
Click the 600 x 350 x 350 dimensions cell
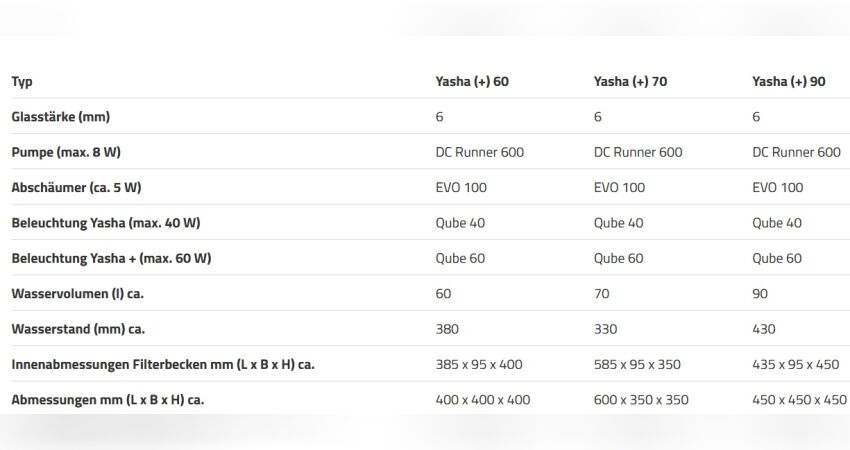[x=641, y=400]
